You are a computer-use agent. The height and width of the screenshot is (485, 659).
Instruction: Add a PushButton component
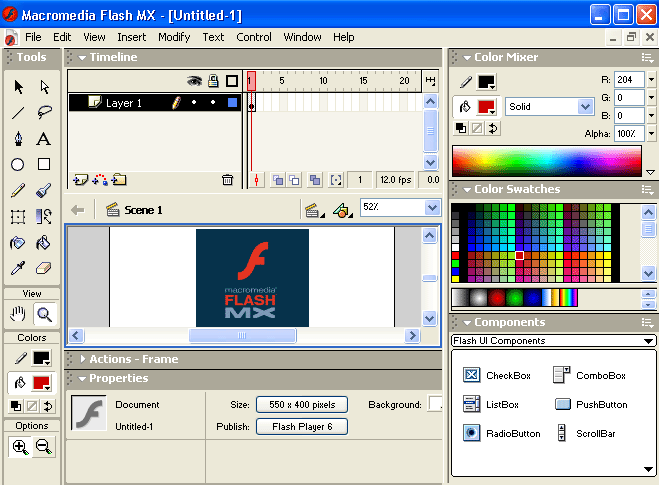(591, 404)
